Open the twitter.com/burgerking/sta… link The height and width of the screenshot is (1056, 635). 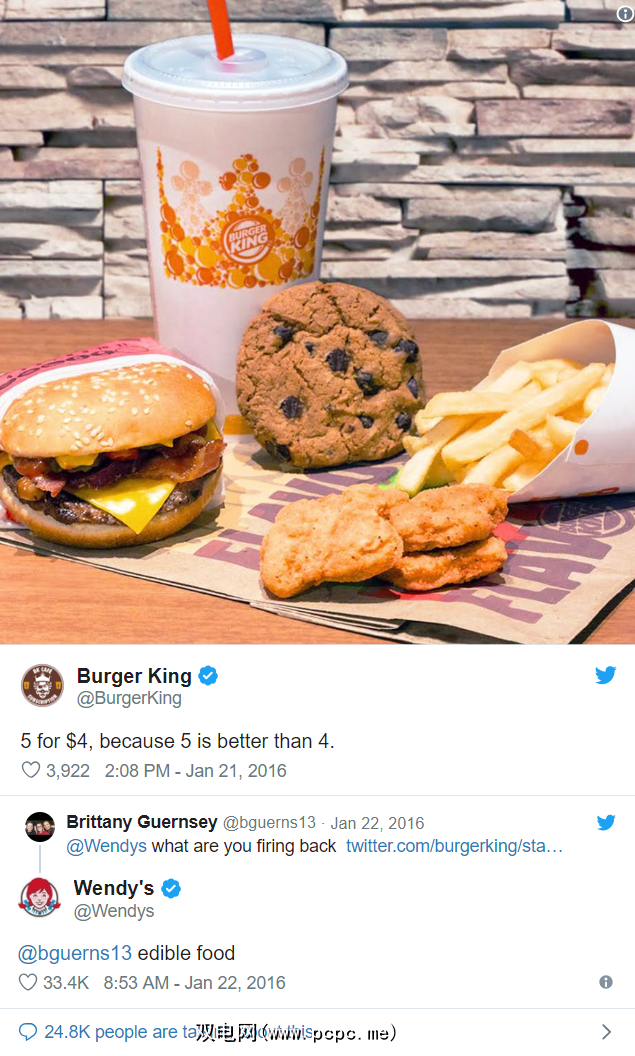coord(454,846)
